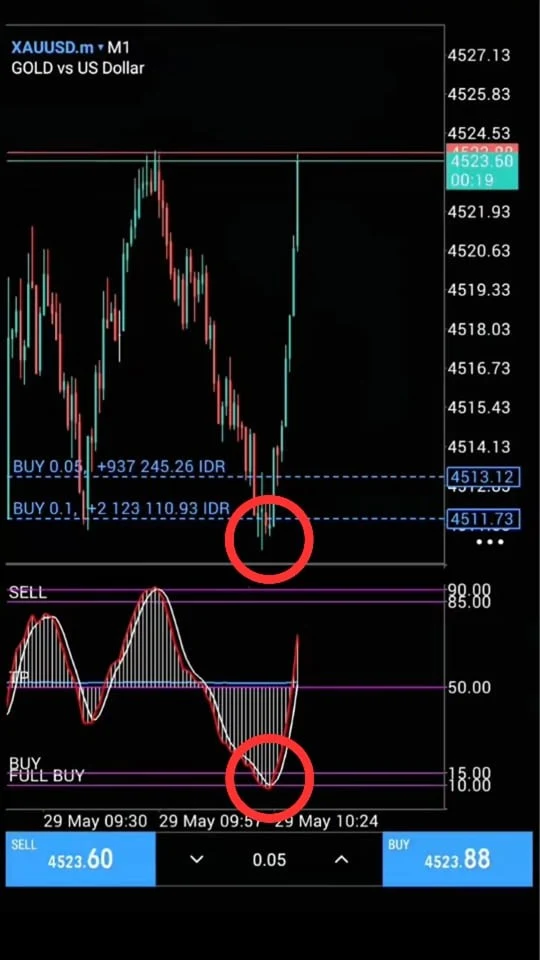Tap the 4514.13 price scale value
Screen dimensions: 540x960
(479, 447)
